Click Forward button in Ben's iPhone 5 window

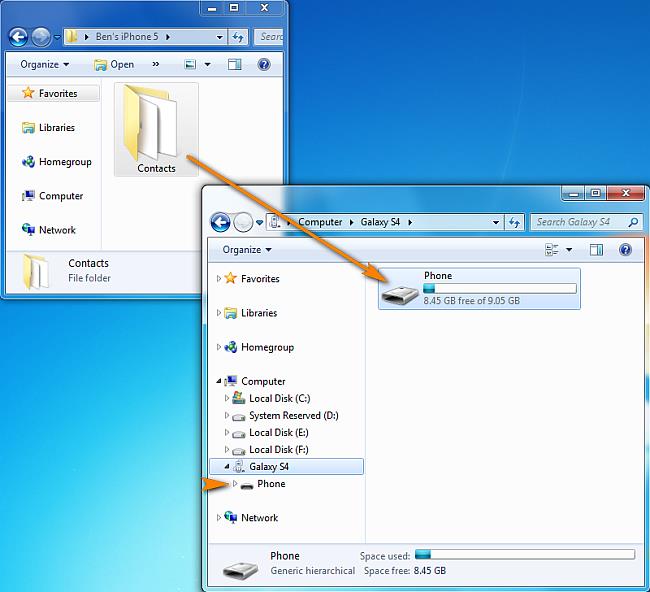pyautogui.click(x=41, y=37)
